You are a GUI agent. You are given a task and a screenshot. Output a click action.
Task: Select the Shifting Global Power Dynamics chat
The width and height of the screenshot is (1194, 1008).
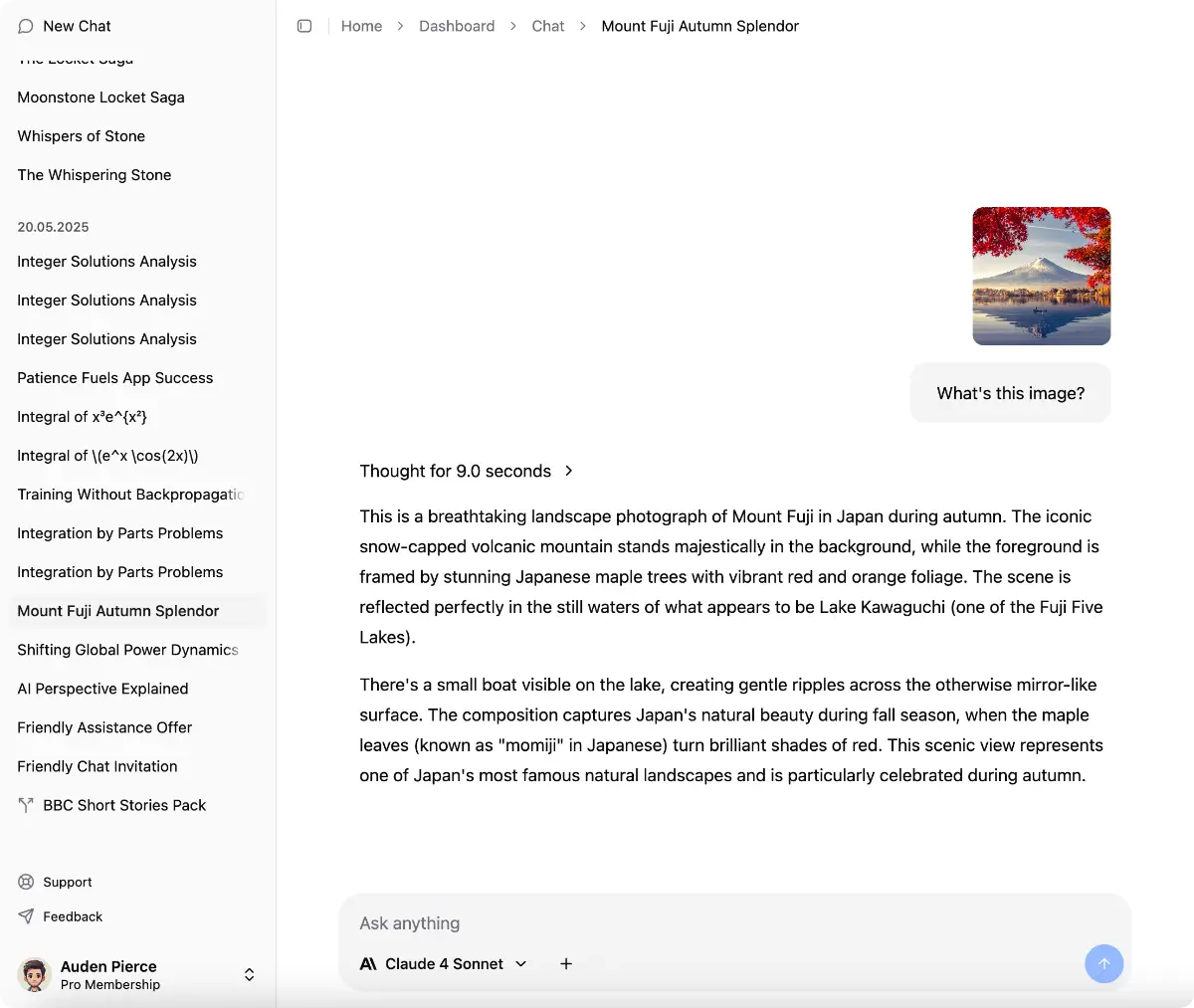click(127, 650)
